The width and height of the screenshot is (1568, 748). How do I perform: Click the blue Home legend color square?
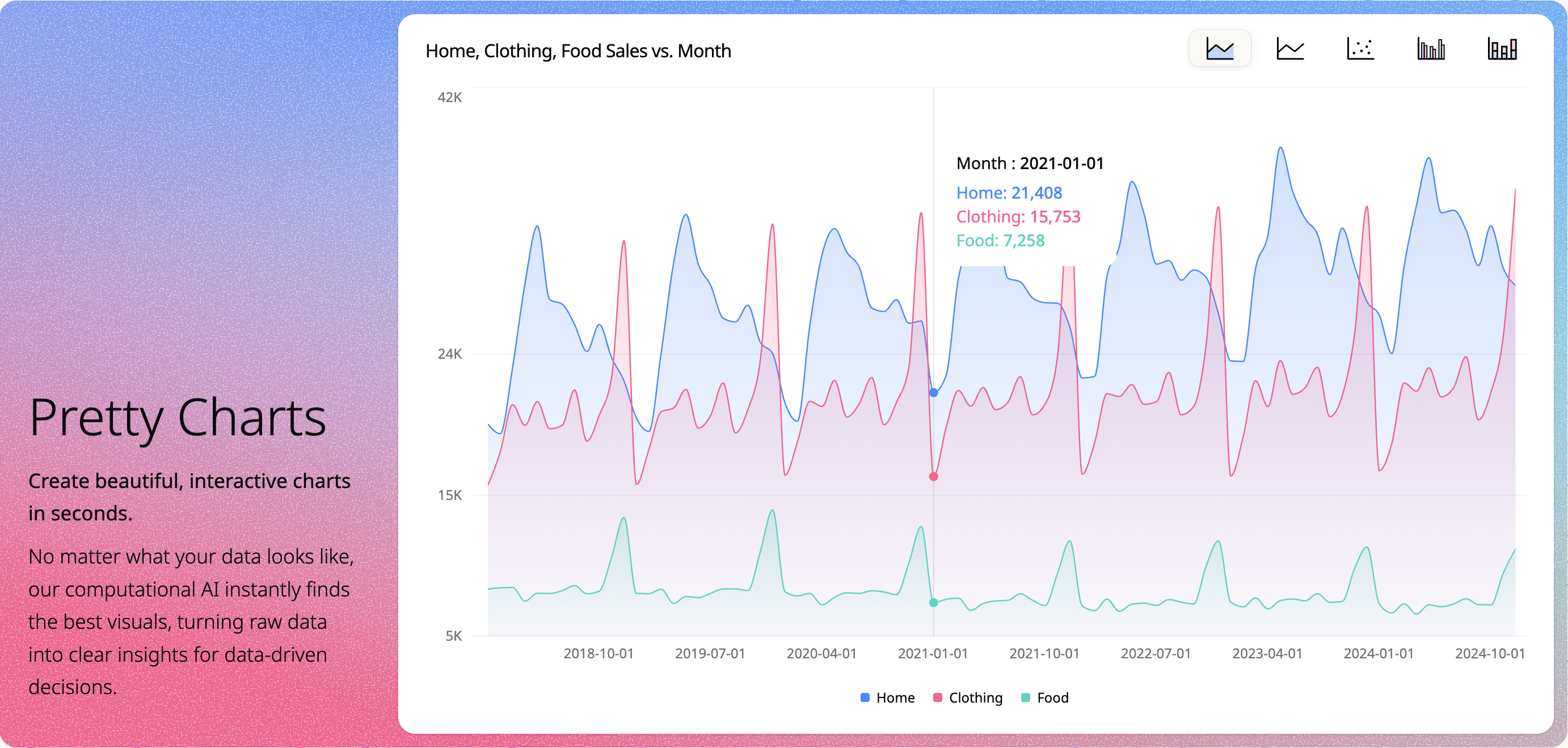pos(865,697)
